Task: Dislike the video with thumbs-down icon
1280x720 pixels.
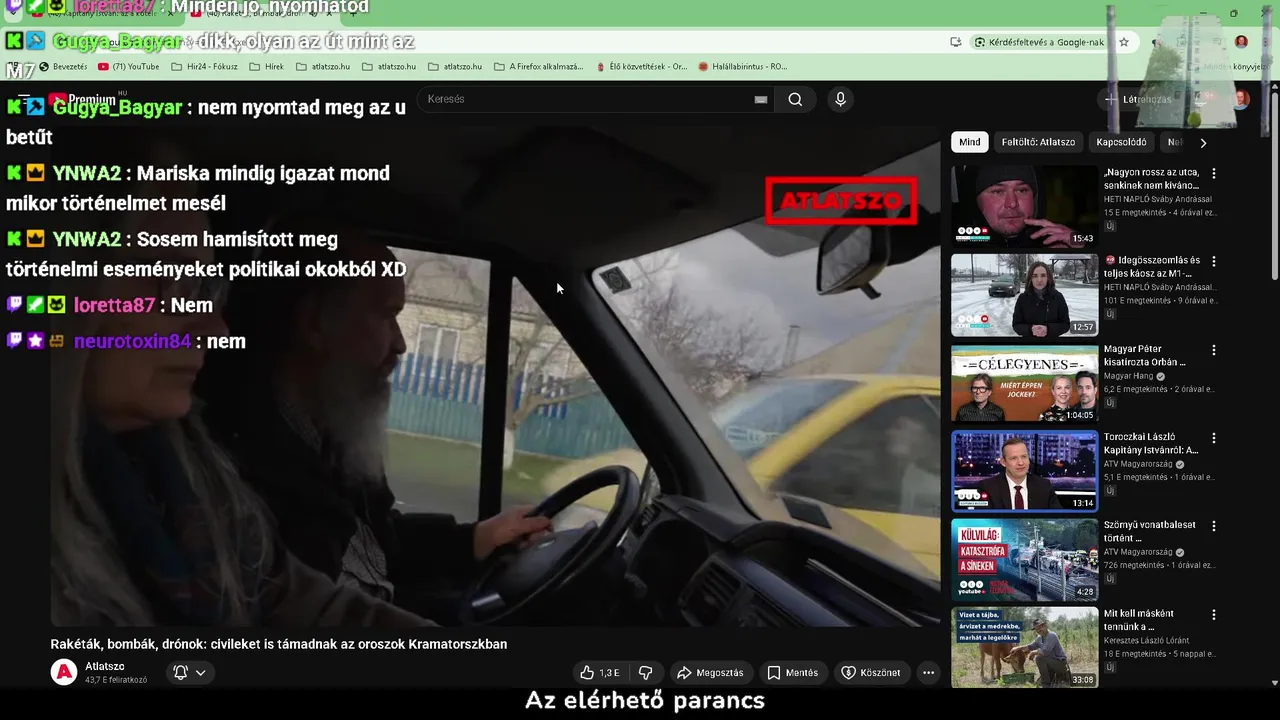Action: click(x=646, y=673)
